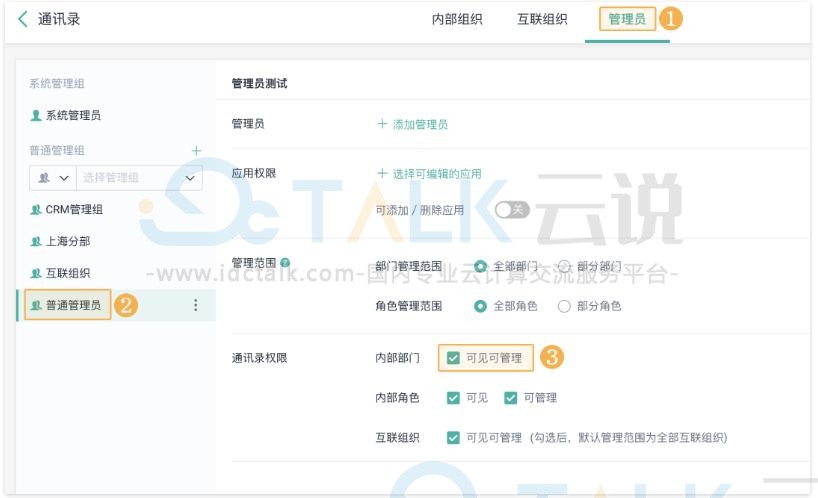Click the 应用权限 label
The image size is (818, 498).
click(254, 173)
